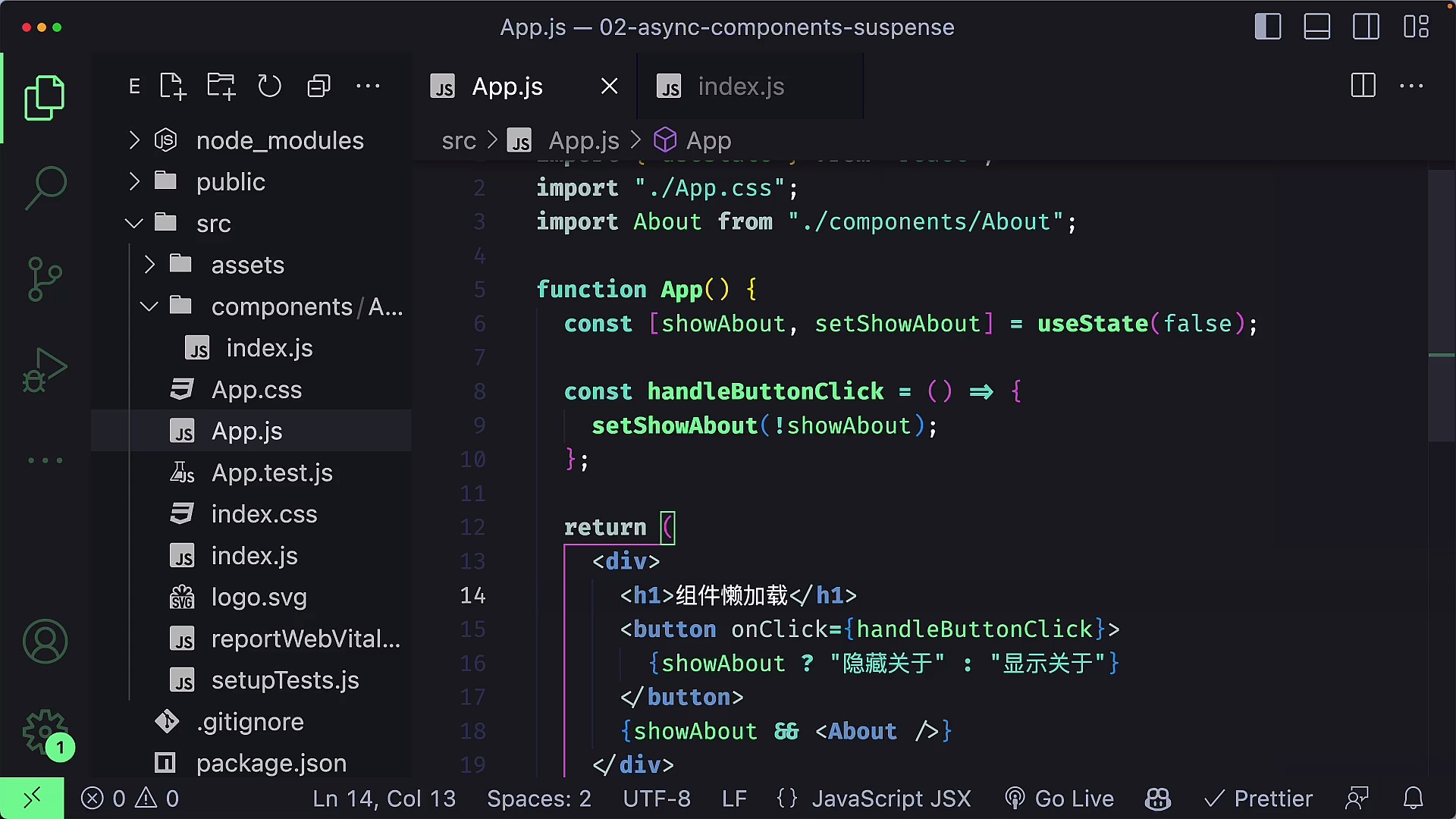Toggle the secondary sidebar visibility
The image size is (1456, 819).
click(1366, 27)
